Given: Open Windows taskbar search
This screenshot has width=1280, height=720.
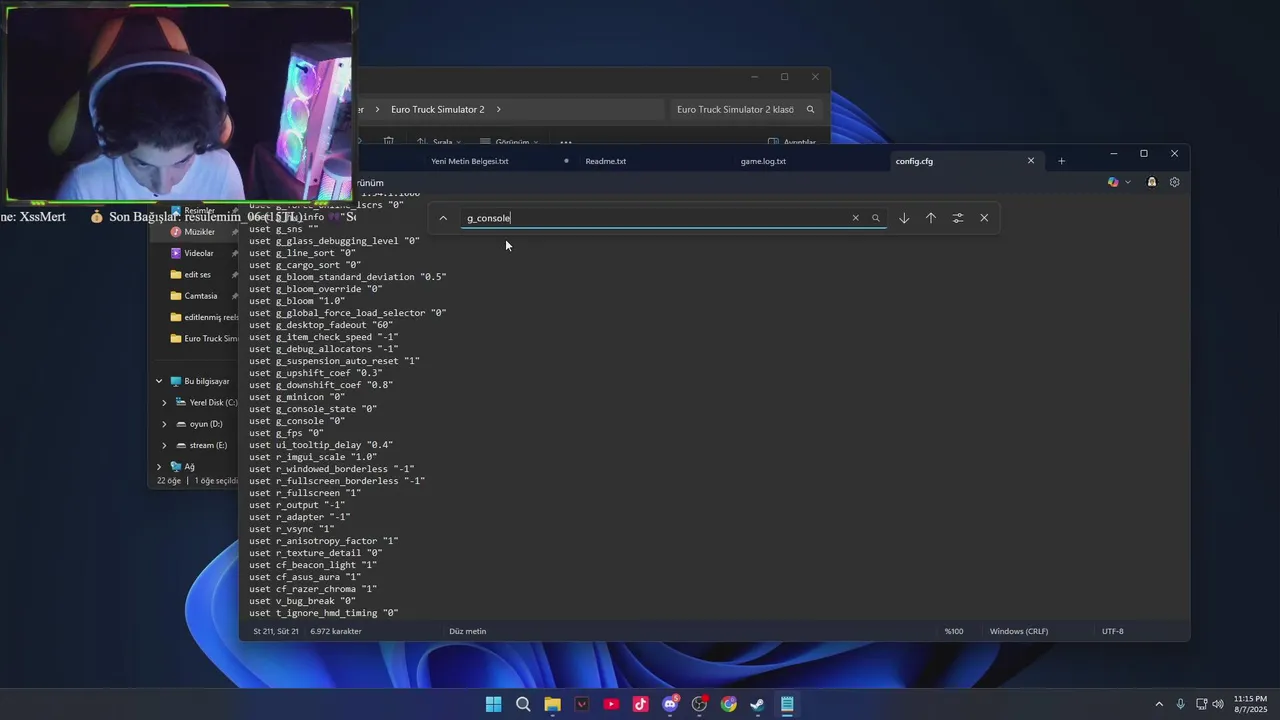Looking at the screenshot, I should (523, 704).
